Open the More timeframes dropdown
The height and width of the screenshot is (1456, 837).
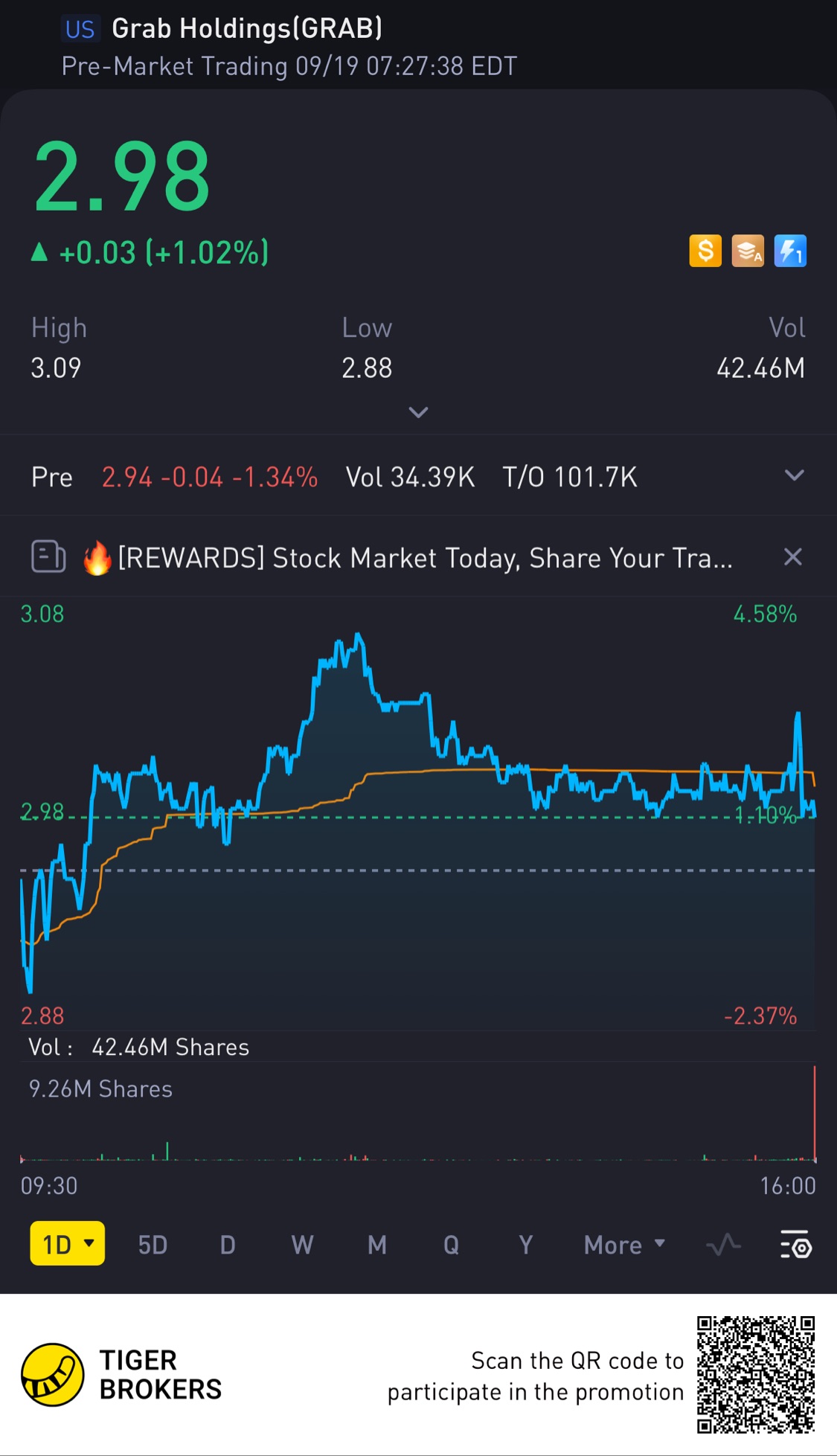pyautogui.click(x=624, y=1244)
